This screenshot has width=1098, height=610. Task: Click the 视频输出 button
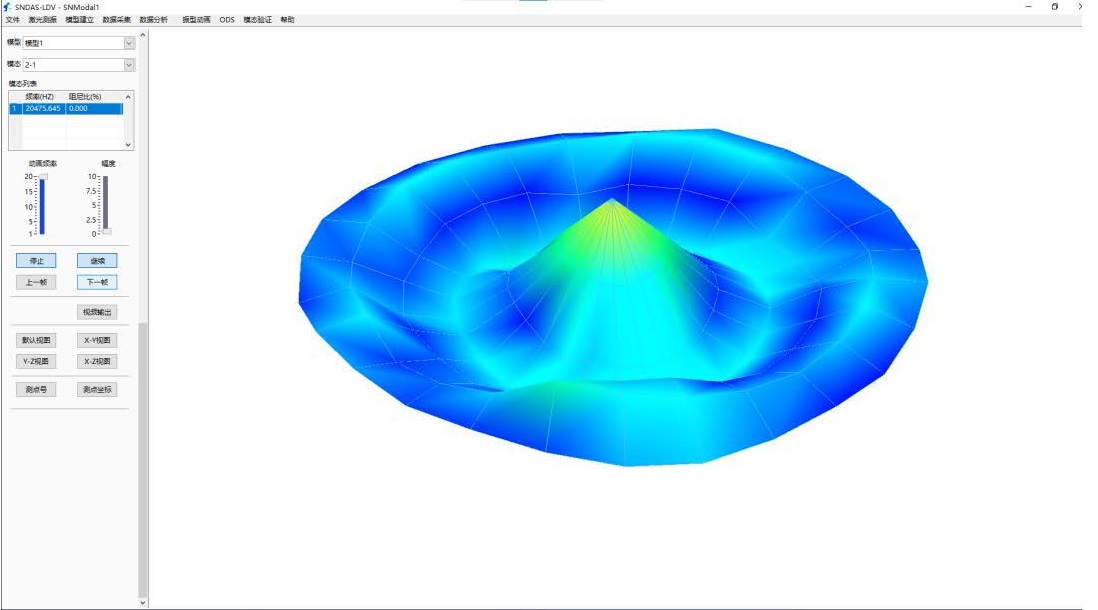point(97,312)
